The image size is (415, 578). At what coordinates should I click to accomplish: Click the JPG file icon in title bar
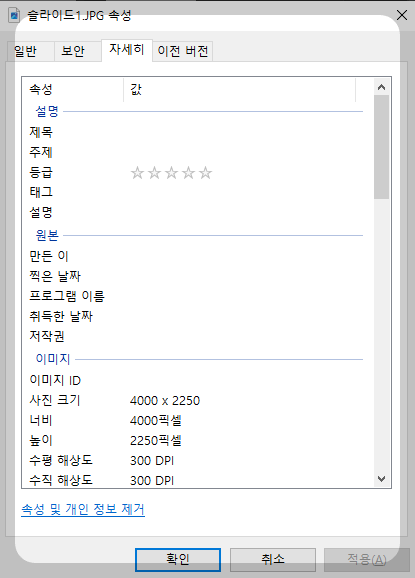point(14,15)
